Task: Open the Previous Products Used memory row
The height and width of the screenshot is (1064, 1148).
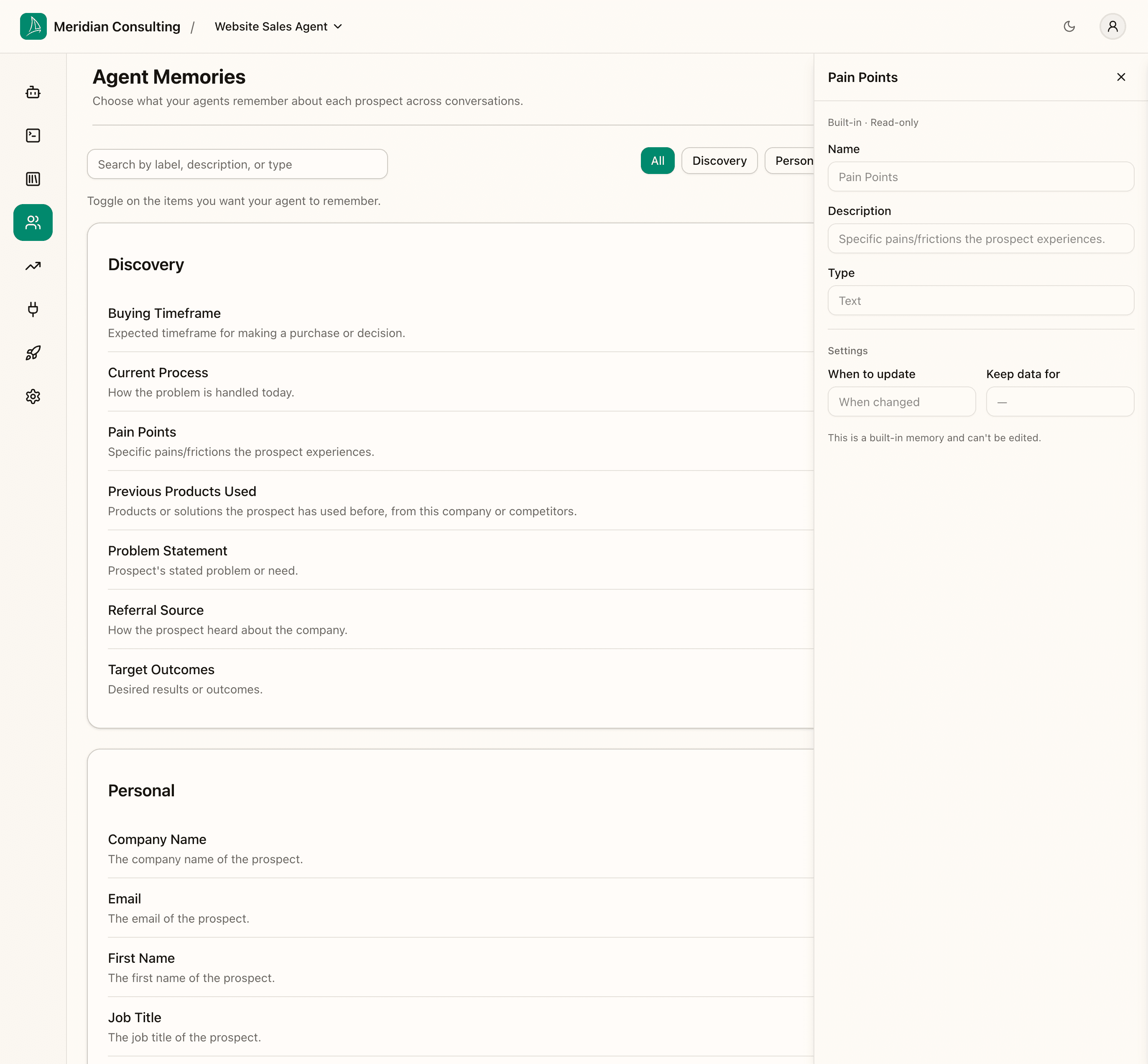Action: 460,500
